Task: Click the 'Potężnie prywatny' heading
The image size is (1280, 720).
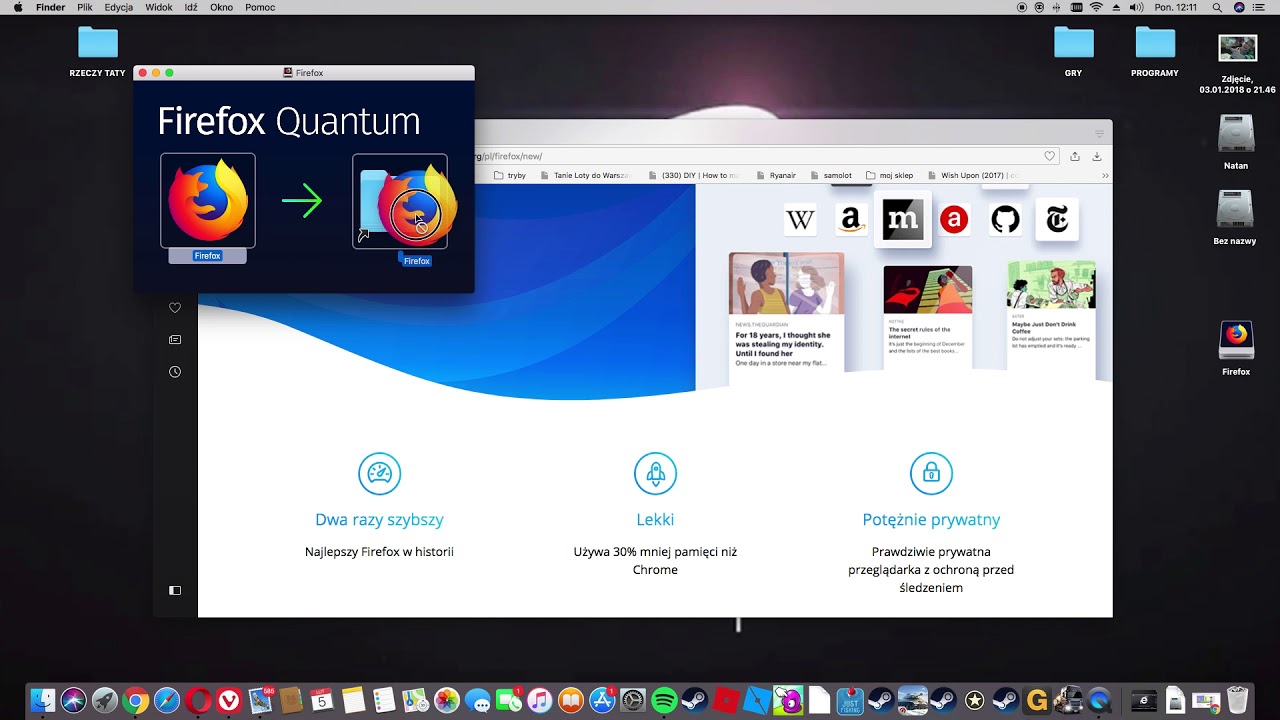Action: pyautogui.click(x=931, y=520)
